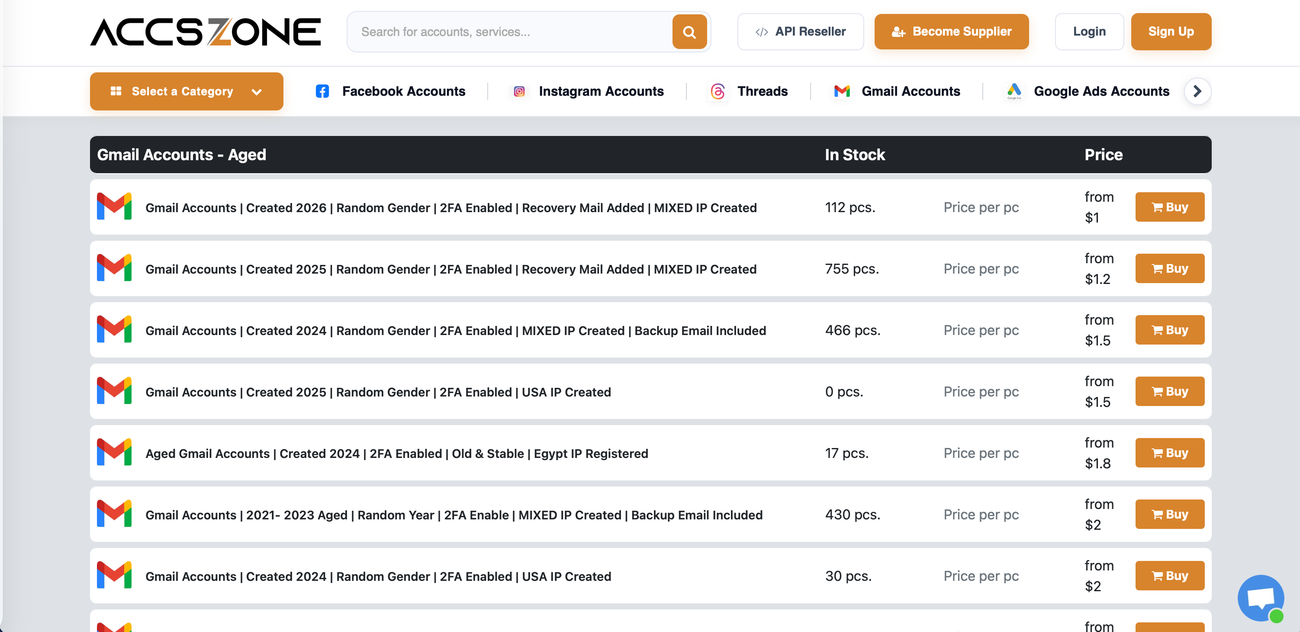Image resolution: width=1300 pixels, height=632 pixels.
Task: Open Created 2024 MIXED IP Backup Email listing
Action: coord(456,331)
